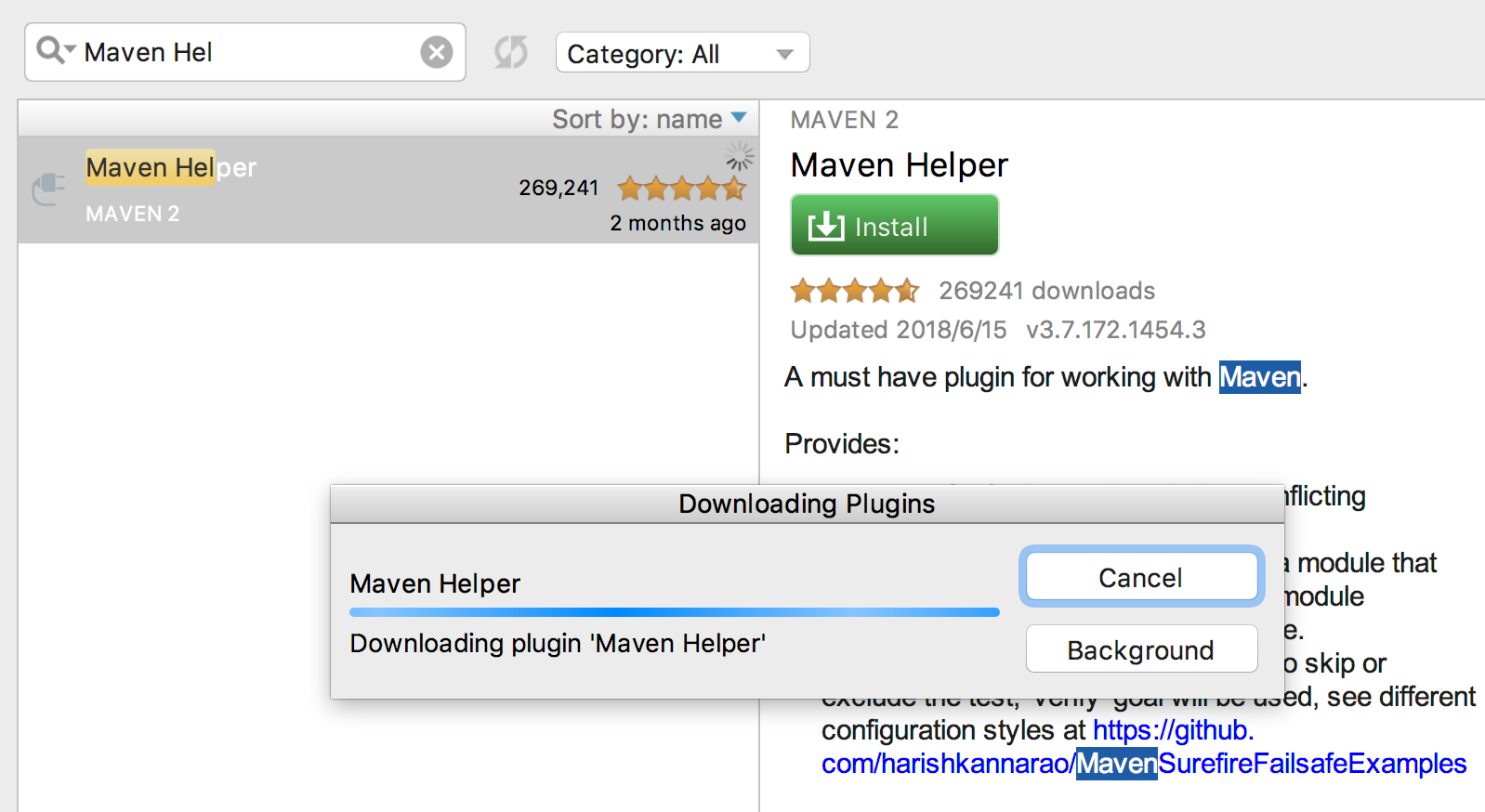1485x812 pixels.
Task: Open the Category: All dropdown
Action: click(682, 53)
